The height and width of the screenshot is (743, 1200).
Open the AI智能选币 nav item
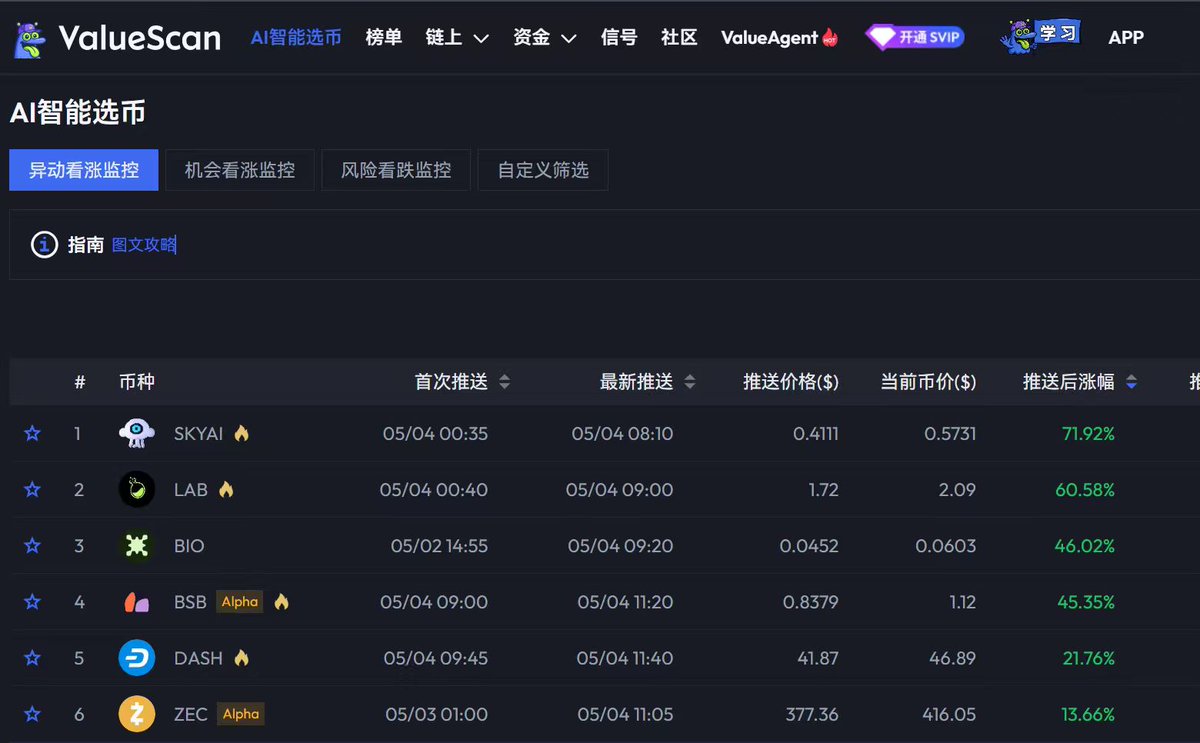point(295,38)
